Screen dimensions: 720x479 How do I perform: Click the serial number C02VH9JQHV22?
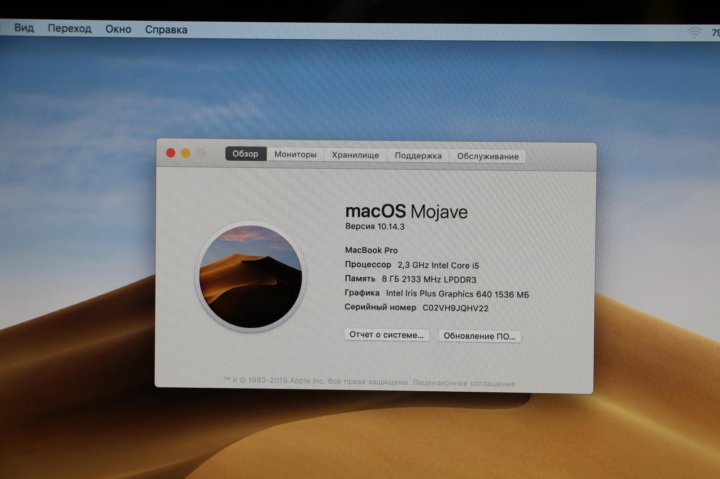coord(455,309)
